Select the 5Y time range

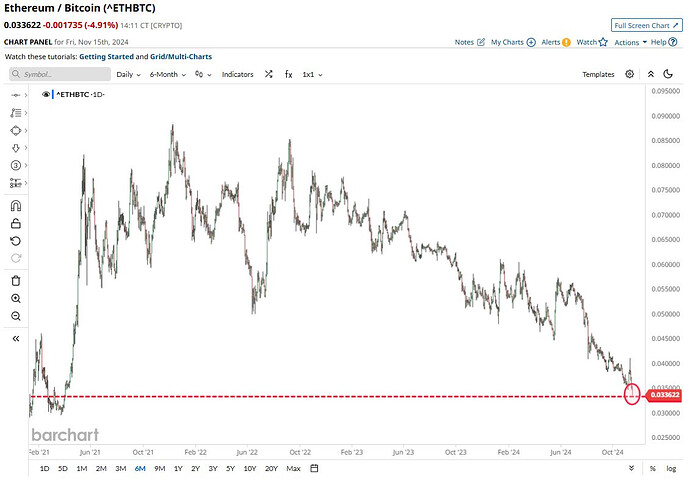230,468
